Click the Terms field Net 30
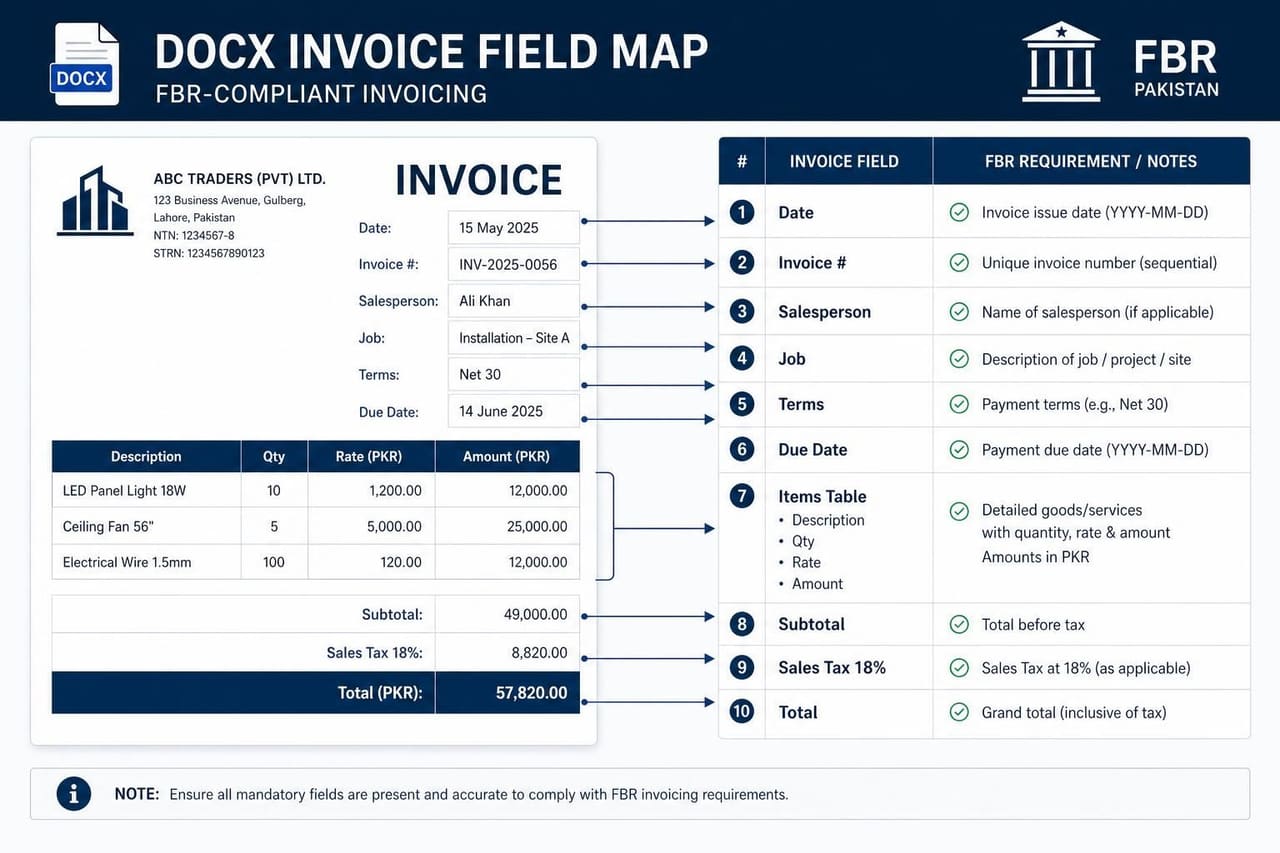Image resolution: width=1280 pixels, height=853 pixels. pyautogui.click(x=514, y=374)
